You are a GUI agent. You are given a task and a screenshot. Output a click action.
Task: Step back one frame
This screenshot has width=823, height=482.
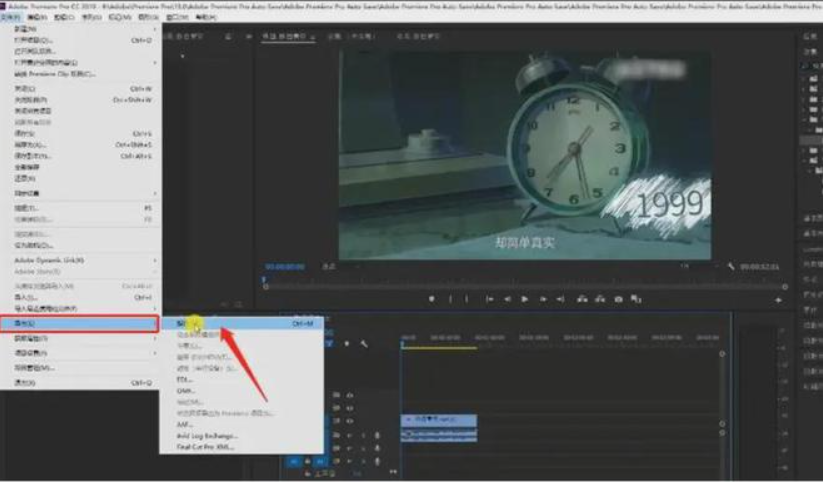pyautogui.click(x=507, y=299)
